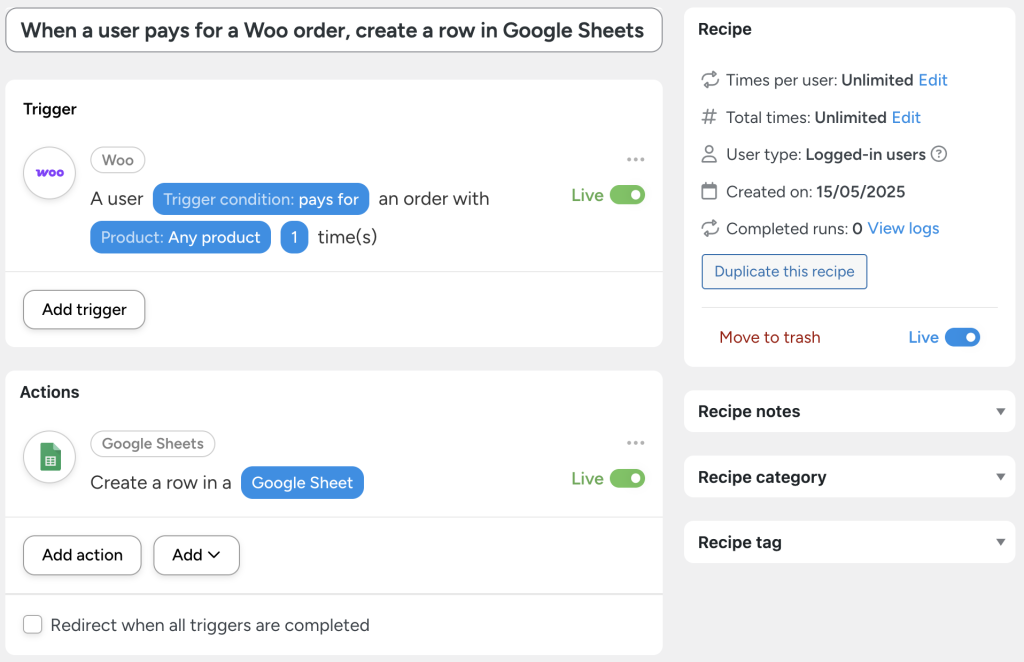Click the Duplicate this recipe button
Screen dimensions: 1024x662
coord(784,271)
